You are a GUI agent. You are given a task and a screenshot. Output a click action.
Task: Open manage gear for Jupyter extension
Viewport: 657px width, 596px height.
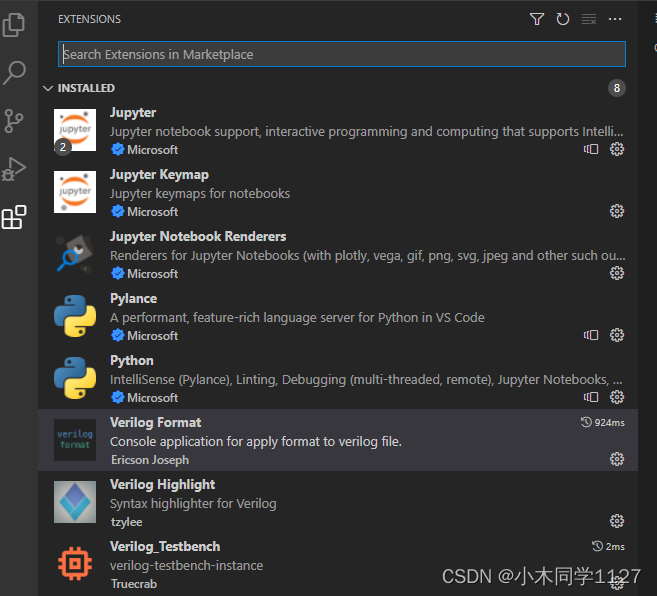616,149
